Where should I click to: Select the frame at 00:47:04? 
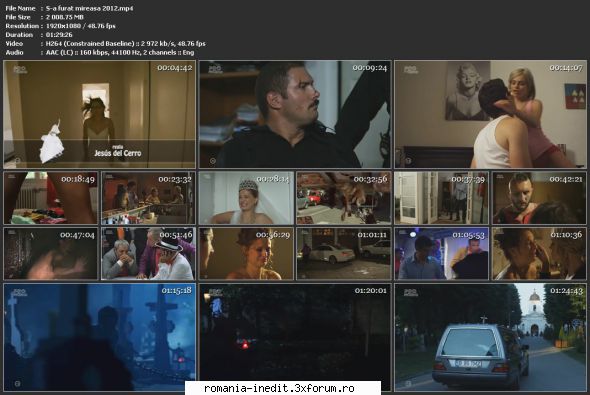tap(51, 254)
